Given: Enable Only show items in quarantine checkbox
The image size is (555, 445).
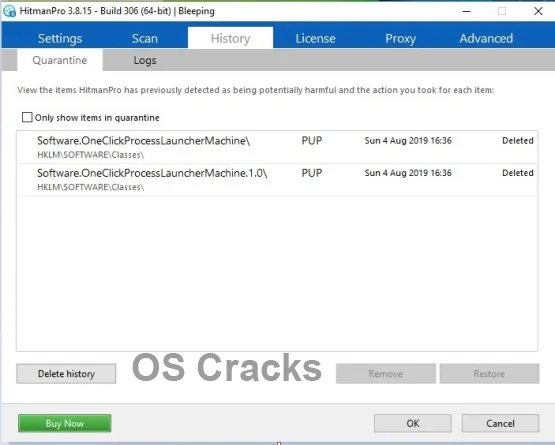Looking at the screenshot, I should coord(27,117).
